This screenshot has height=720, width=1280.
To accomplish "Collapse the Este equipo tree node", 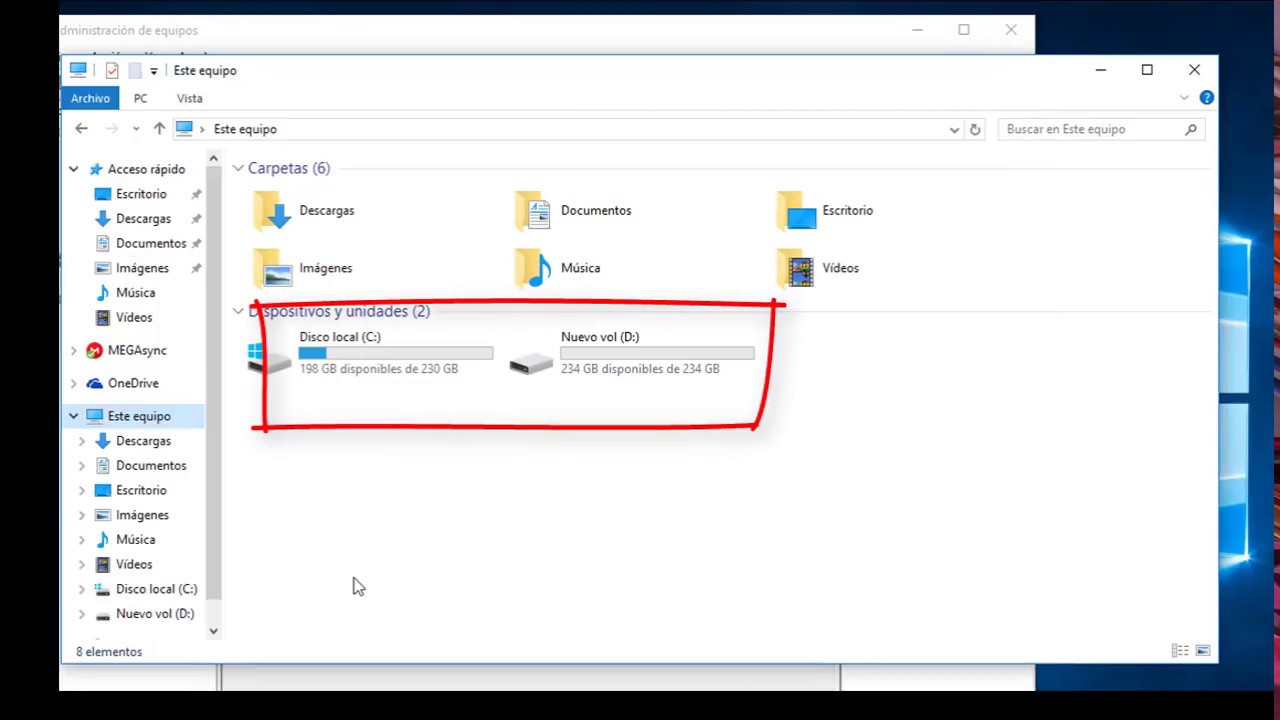I will (73, 416).
